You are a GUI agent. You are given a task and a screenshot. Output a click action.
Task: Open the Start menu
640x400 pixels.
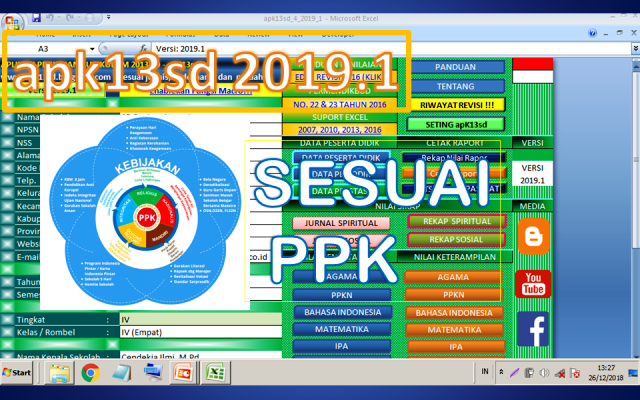coord(17,372)
